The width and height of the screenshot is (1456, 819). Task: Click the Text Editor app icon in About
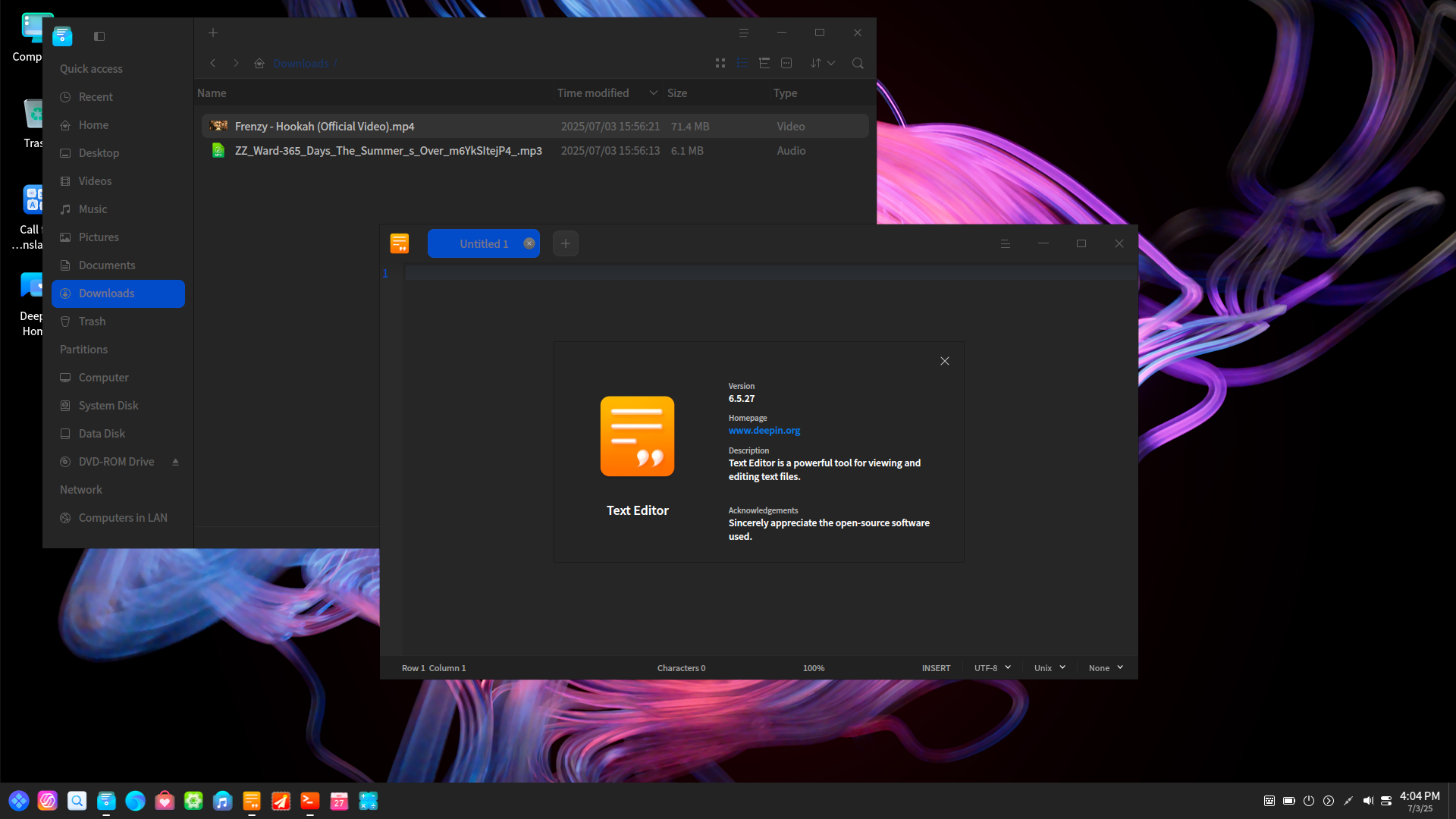click(x=638, y=436)
